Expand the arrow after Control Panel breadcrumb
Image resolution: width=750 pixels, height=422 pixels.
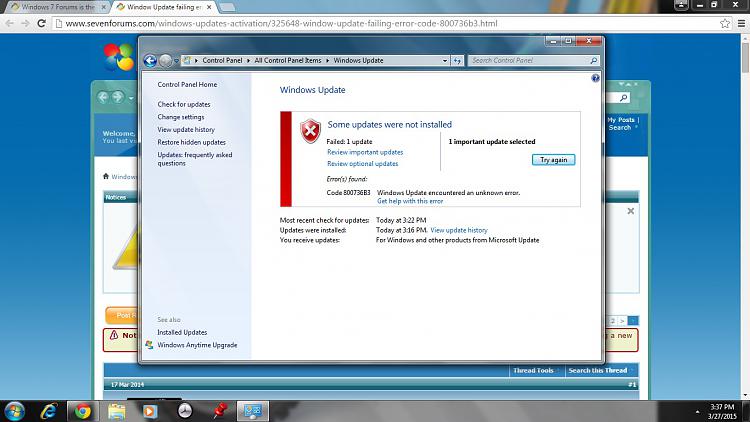click(x=248, y=60)
